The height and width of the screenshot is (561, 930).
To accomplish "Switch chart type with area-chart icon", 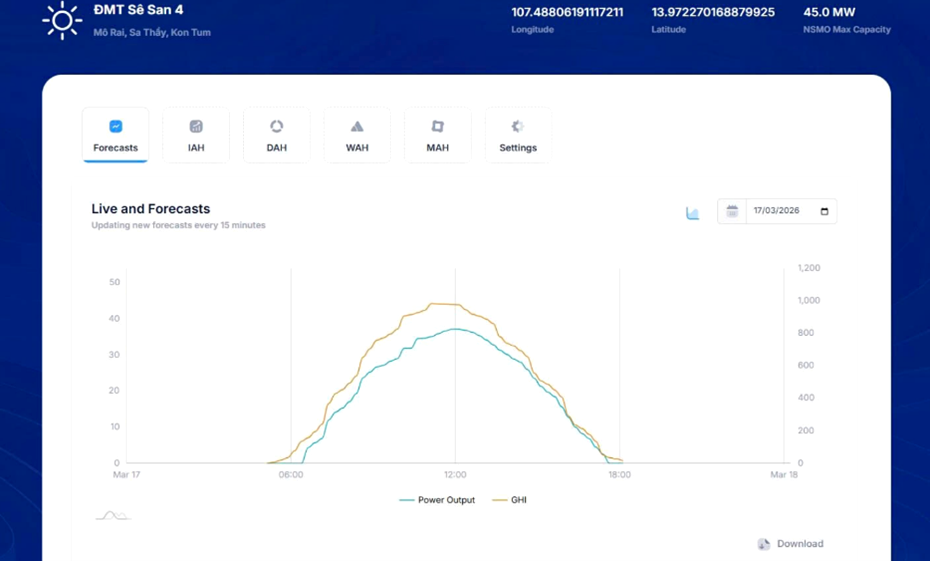I will coord(692,213).
